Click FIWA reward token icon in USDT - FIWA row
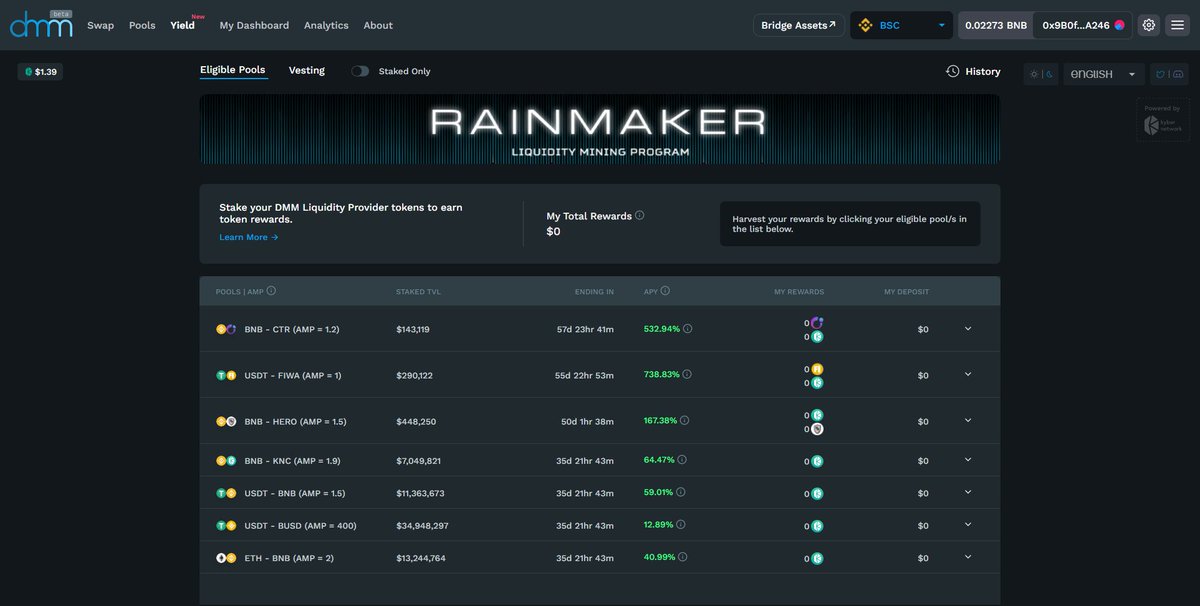Image resolution: width=1200 pixels, height=606 pixels. (817, 369)
